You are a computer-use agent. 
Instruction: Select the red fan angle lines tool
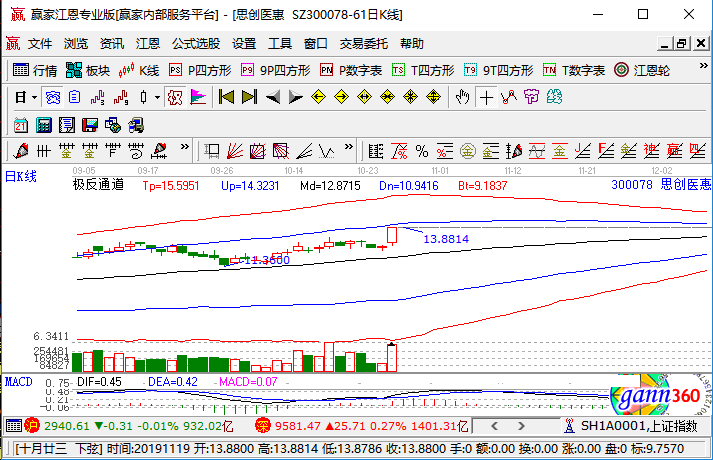point(235,151)
